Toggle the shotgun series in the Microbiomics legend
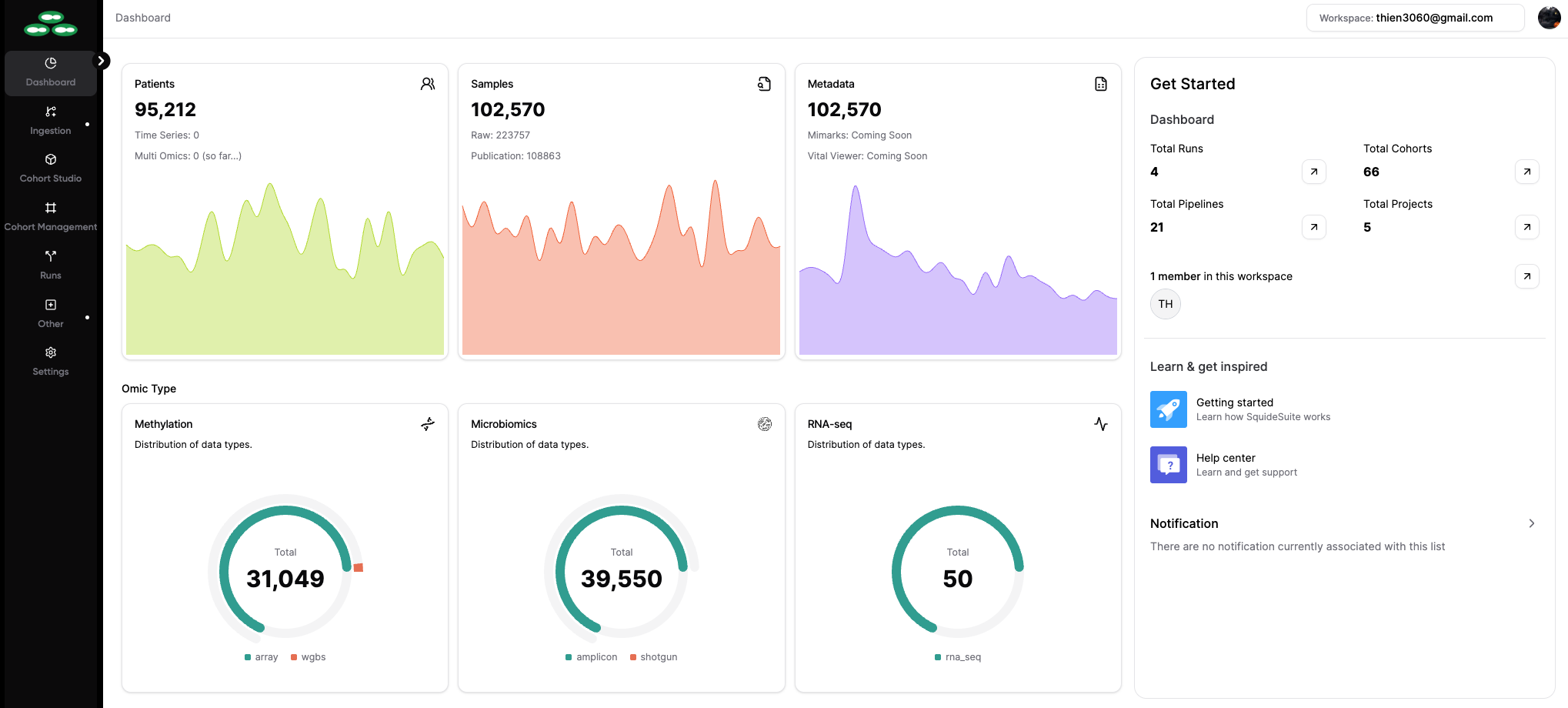The image size is (1568, 708). (653, 656)
